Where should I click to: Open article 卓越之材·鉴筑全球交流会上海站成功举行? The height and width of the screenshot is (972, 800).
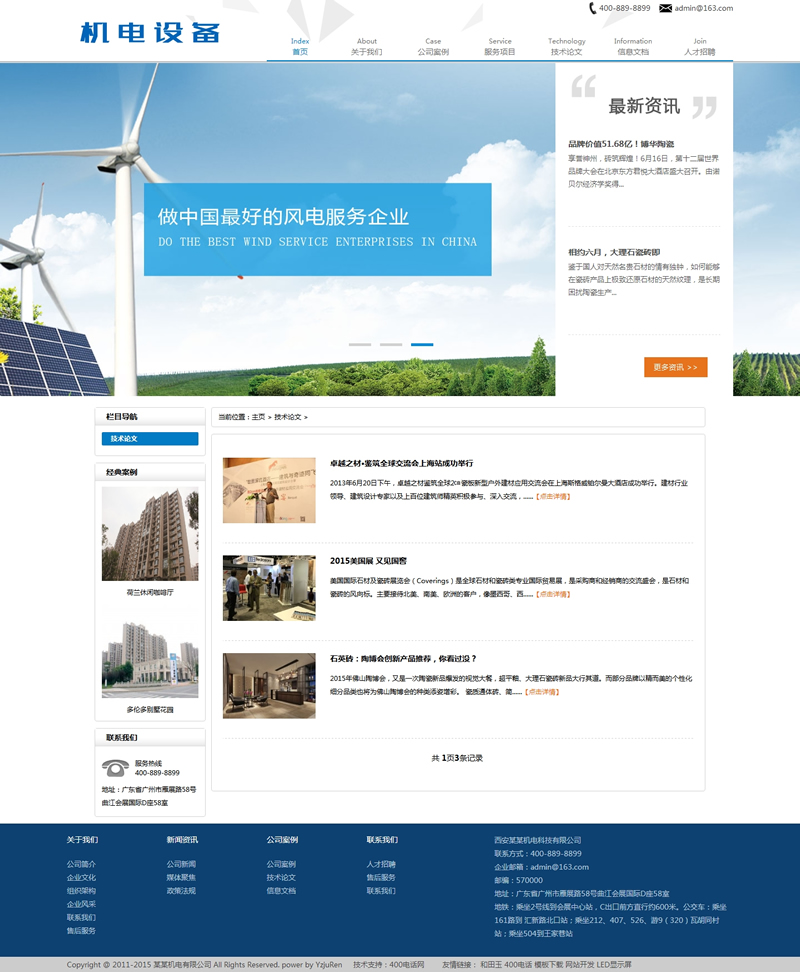pos(401,463)
